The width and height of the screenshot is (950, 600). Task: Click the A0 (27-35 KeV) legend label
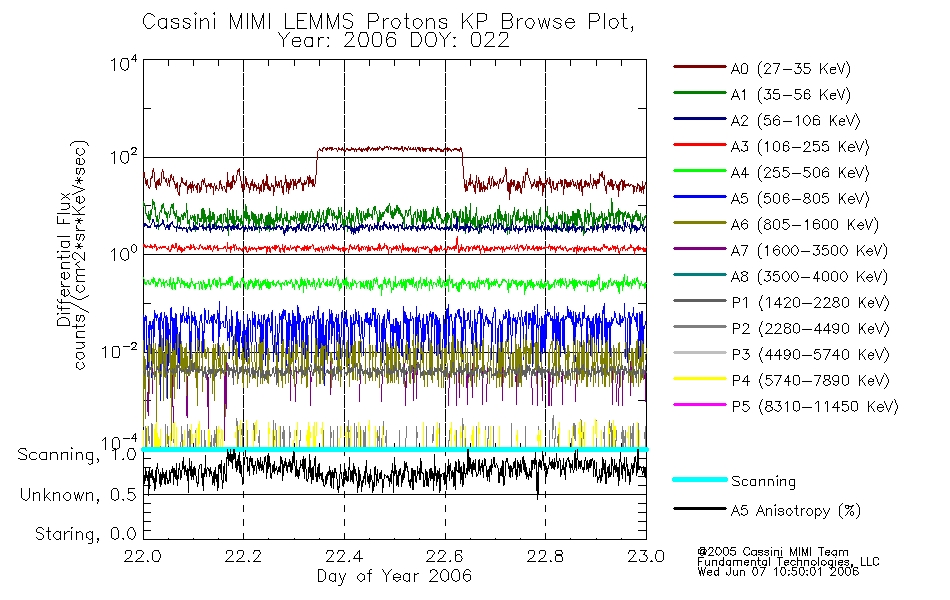tap(791, 69)
